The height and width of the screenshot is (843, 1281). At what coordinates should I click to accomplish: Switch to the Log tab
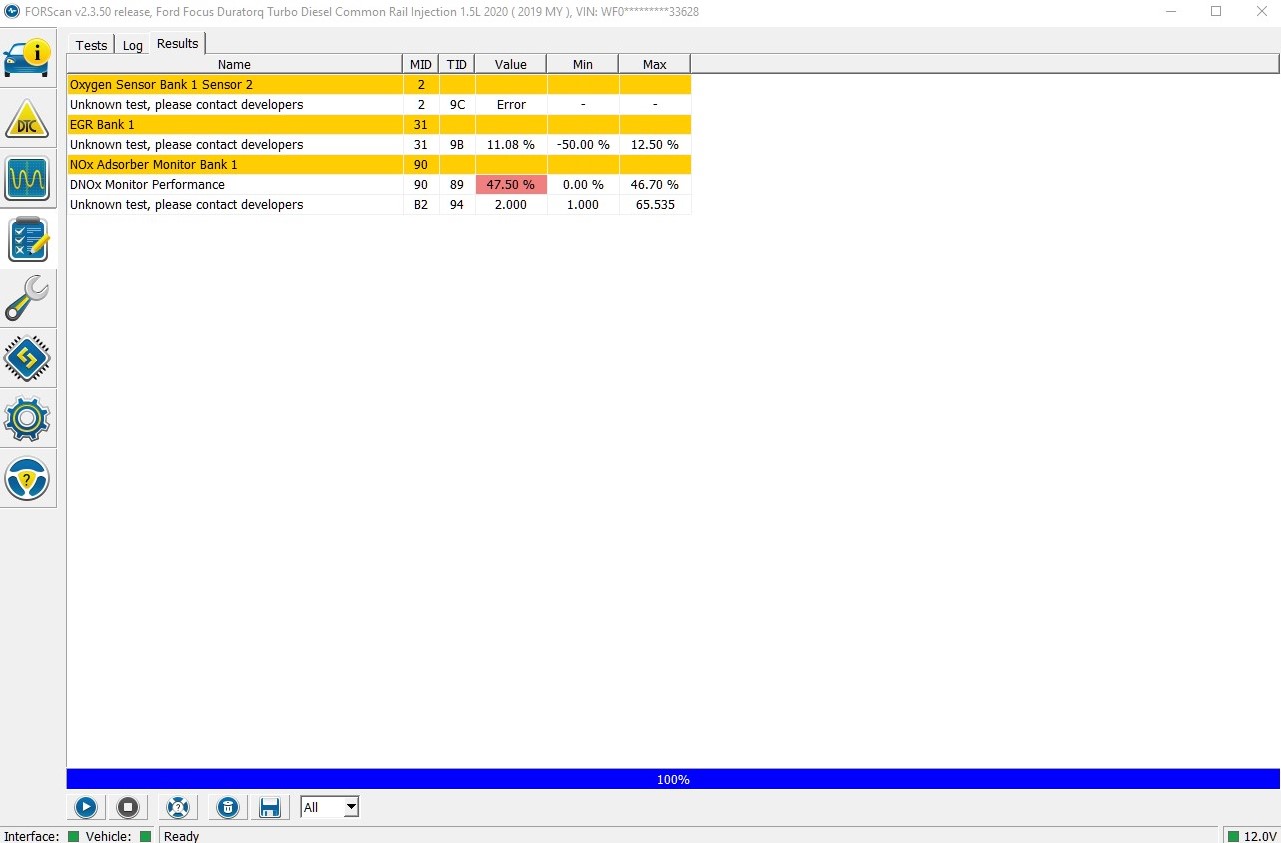tap(133, 45)
